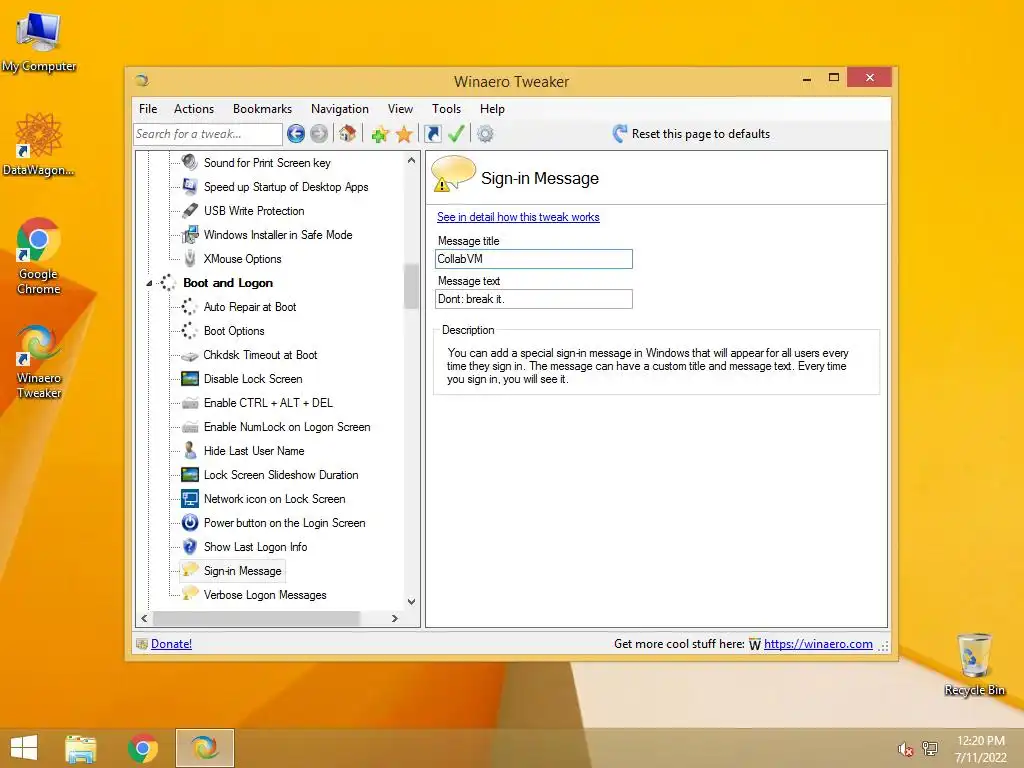
Task: Select Speed up Startup of Desktop Apps
Action: (286, 187)
